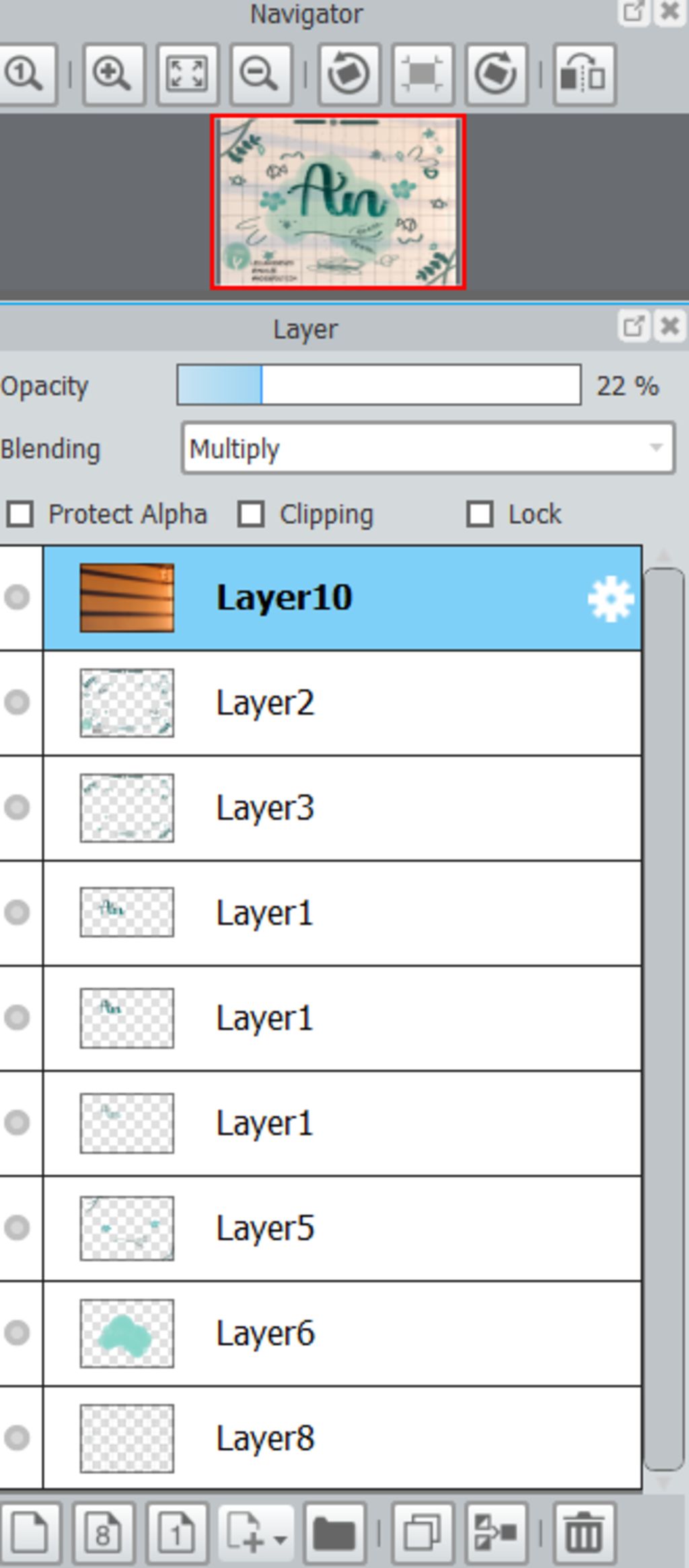
Task: Rotate canvas right in Navigator
Action: pyautogui.click(x=496, y=74)
